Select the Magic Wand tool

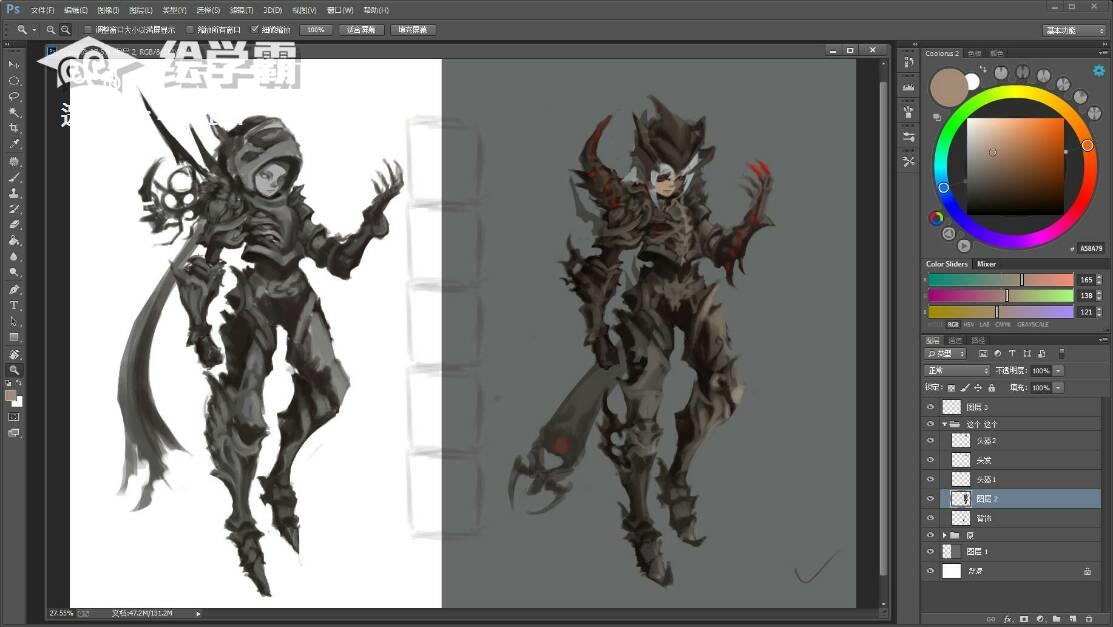coord(13,112)
